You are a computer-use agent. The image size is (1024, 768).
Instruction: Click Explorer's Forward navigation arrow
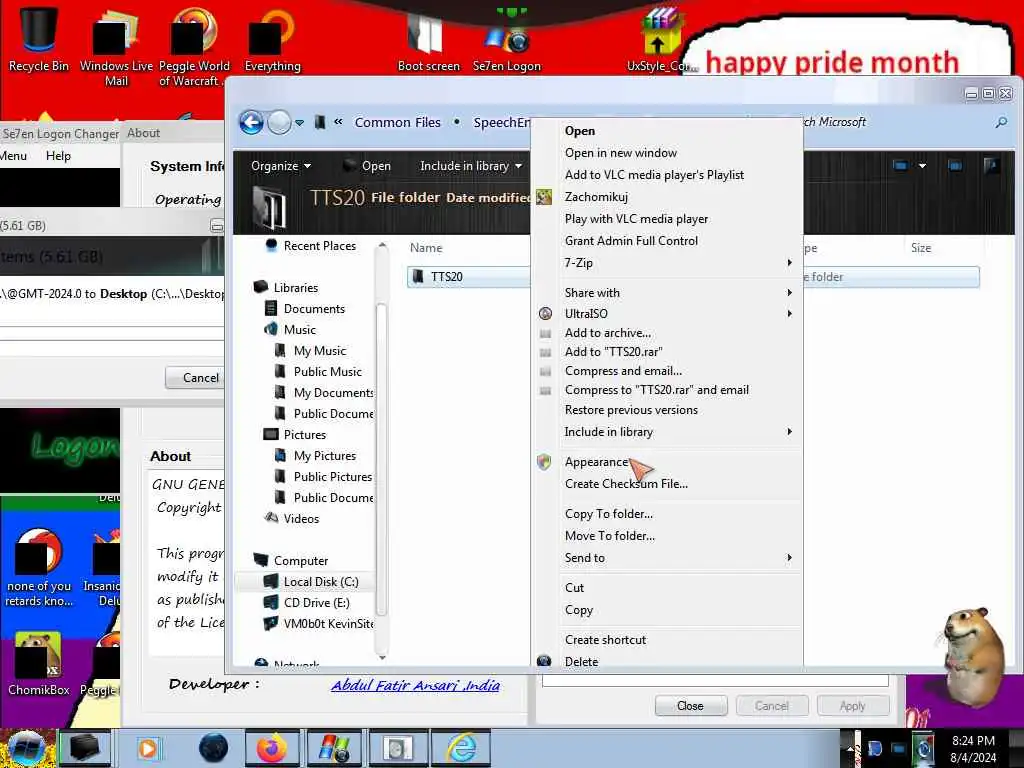point(280,122)
